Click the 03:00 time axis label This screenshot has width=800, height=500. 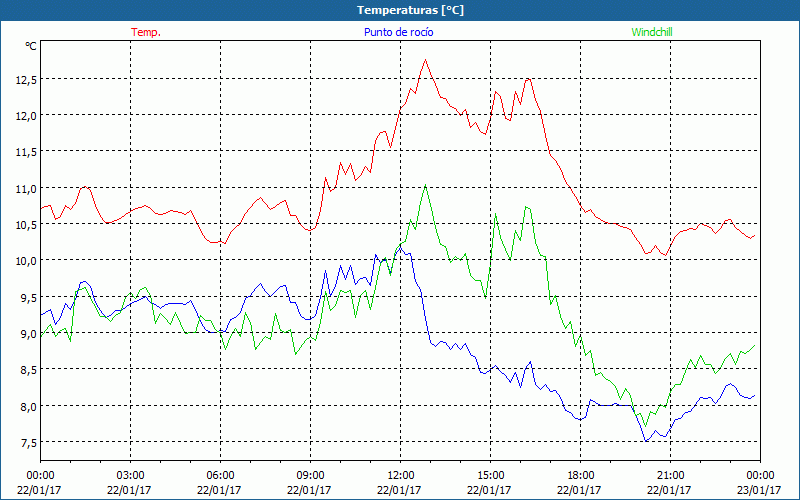(x=130, y=476)
